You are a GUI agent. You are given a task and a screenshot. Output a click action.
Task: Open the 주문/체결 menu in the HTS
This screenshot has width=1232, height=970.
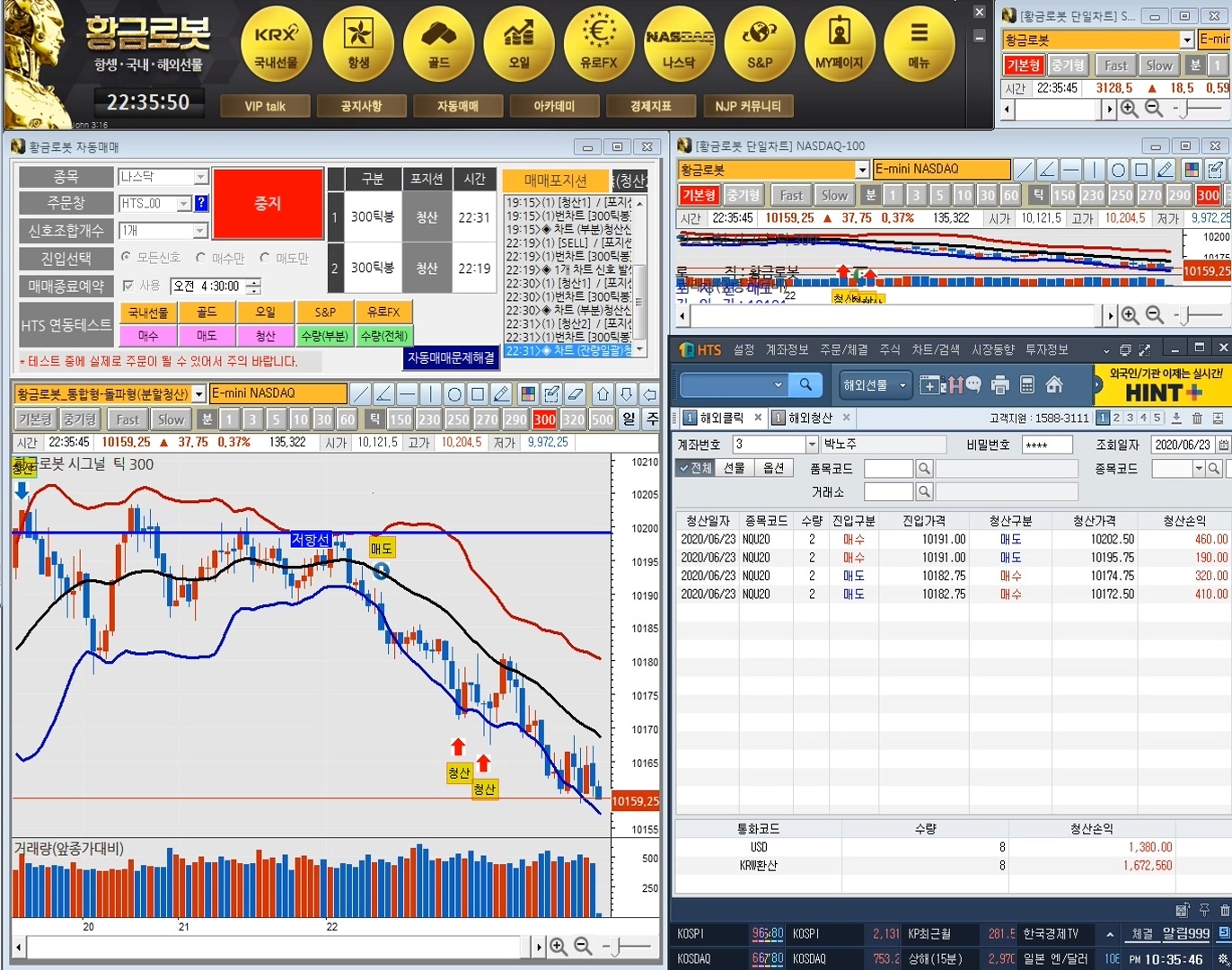(843, 349)
